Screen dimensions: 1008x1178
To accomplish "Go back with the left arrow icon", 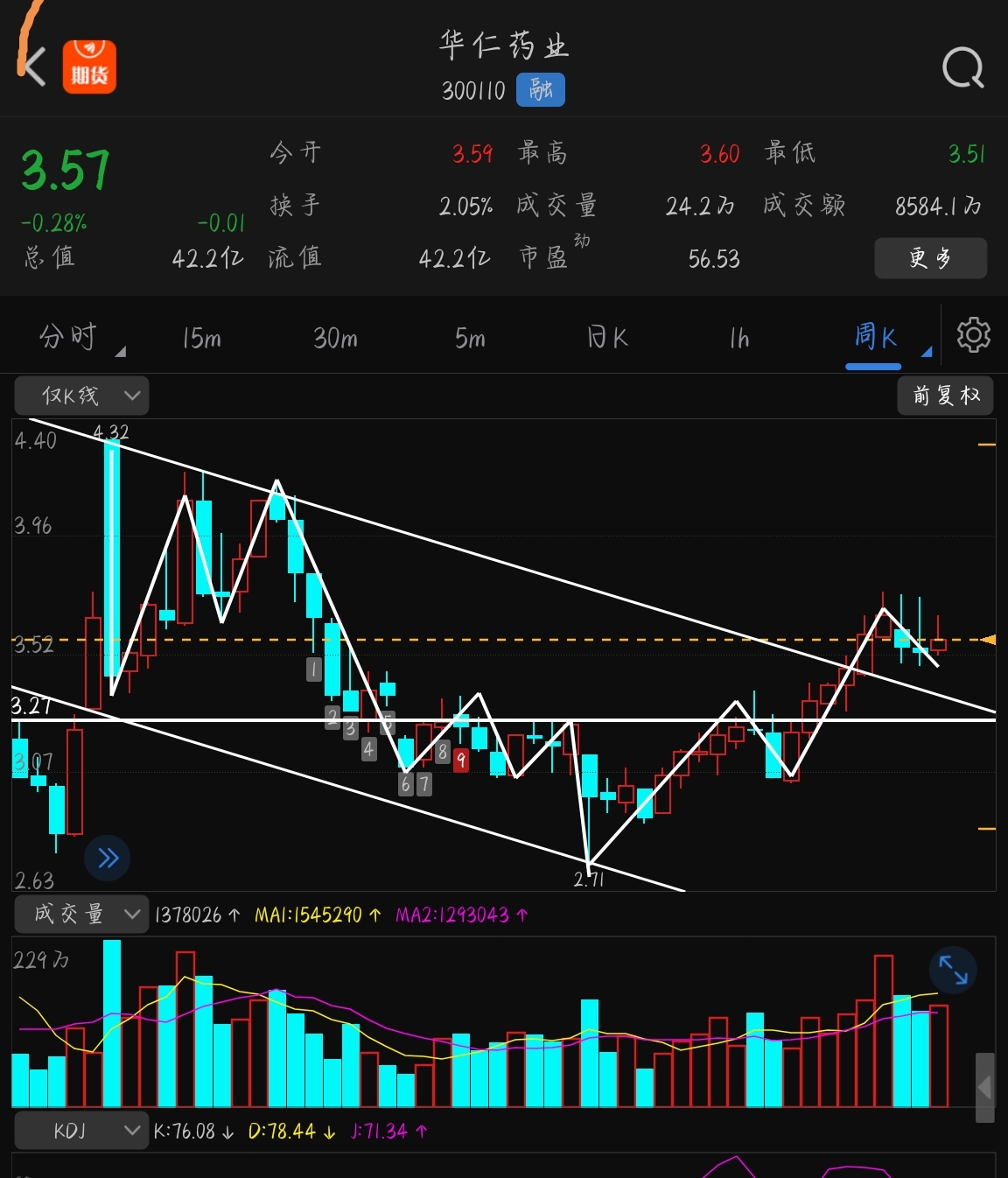I will pyautogui.click(x=33, y=67).
